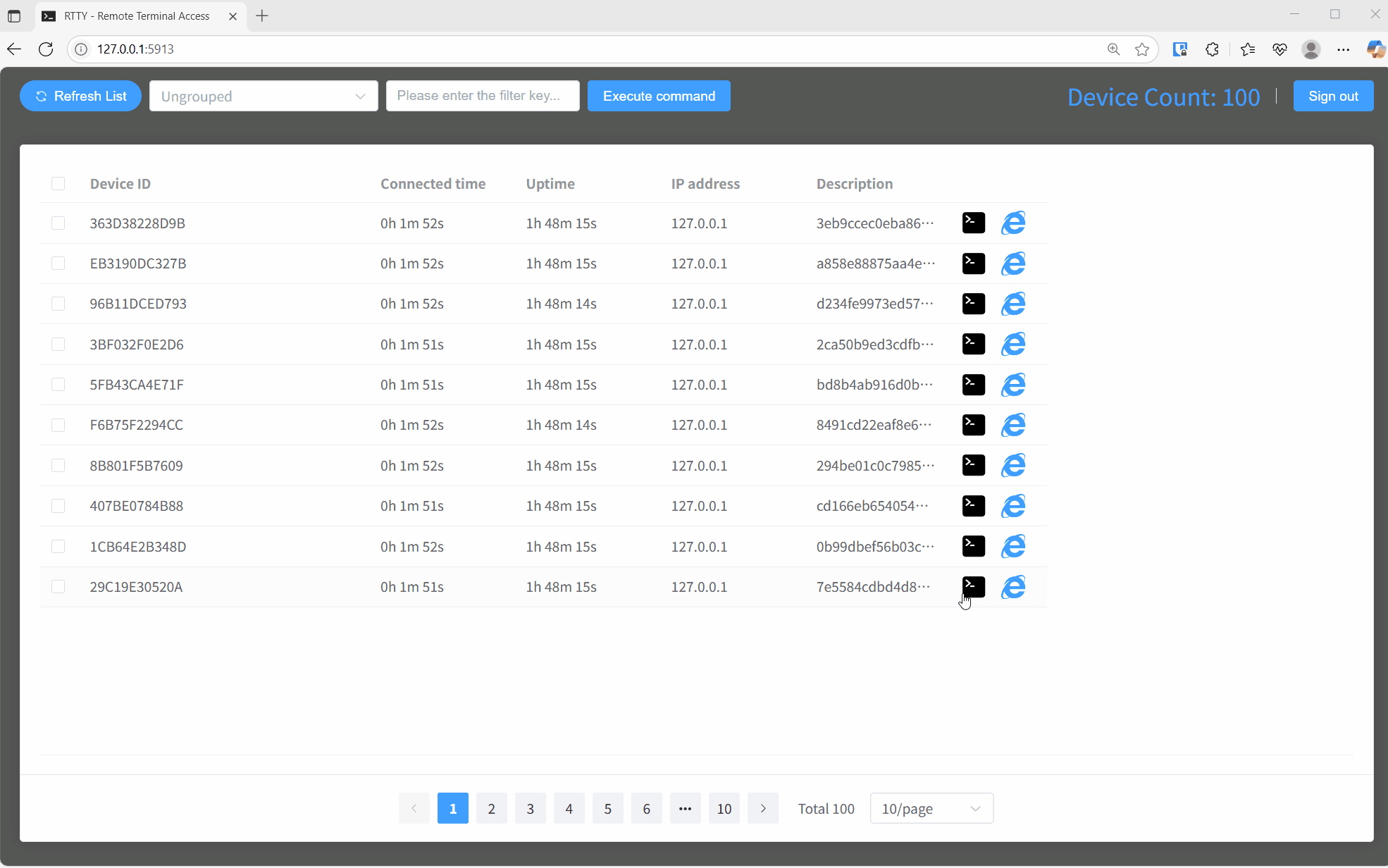Go to page 3 of device list
1388x868 pixels.
pyautogui.click(x=531, y=809)
